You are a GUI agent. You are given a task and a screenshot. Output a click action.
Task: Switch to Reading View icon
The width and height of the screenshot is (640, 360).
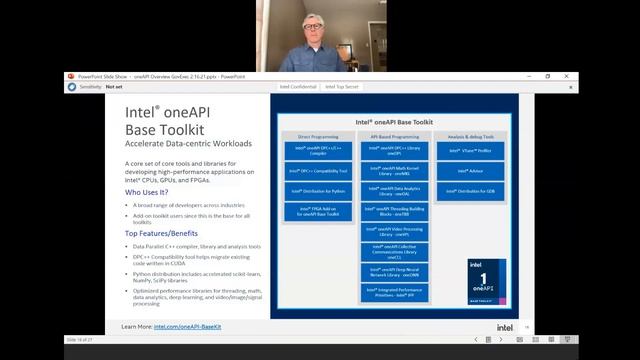coord(551,340)
